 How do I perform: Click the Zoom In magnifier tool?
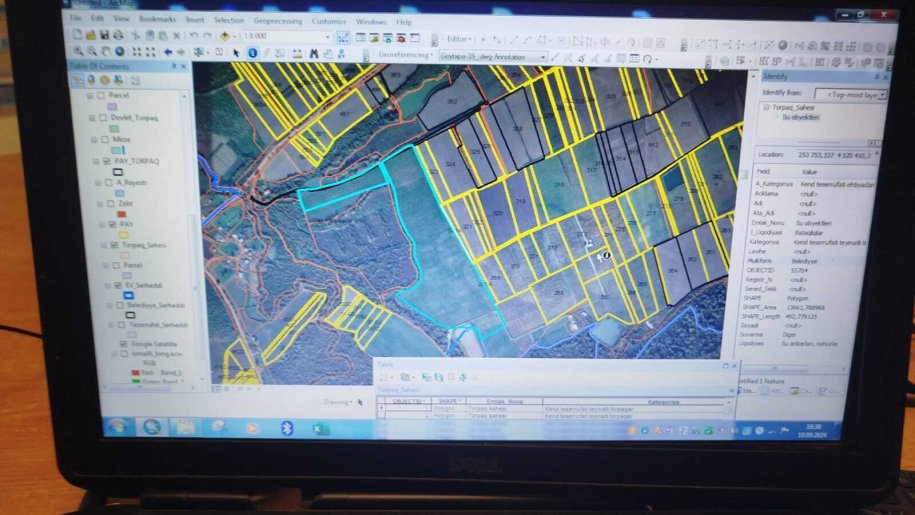pyautogui.click(x=78, y=50)
